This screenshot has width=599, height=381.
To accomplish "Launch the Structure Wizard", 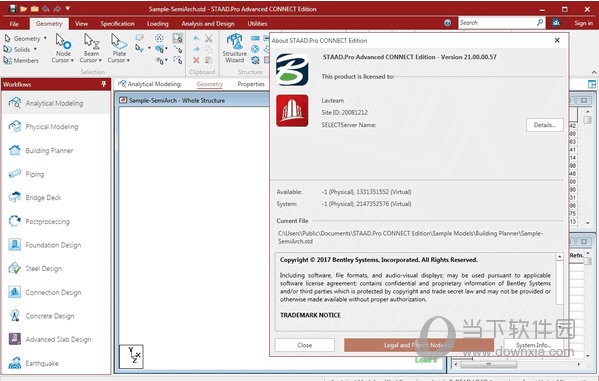I will (235, 48).
